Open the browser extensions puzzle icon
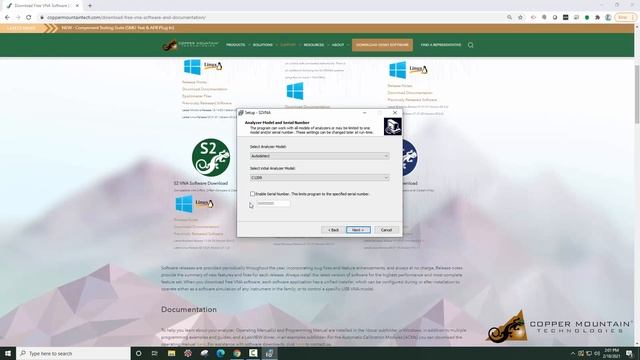The image size is (640, 360). point(598,18)
